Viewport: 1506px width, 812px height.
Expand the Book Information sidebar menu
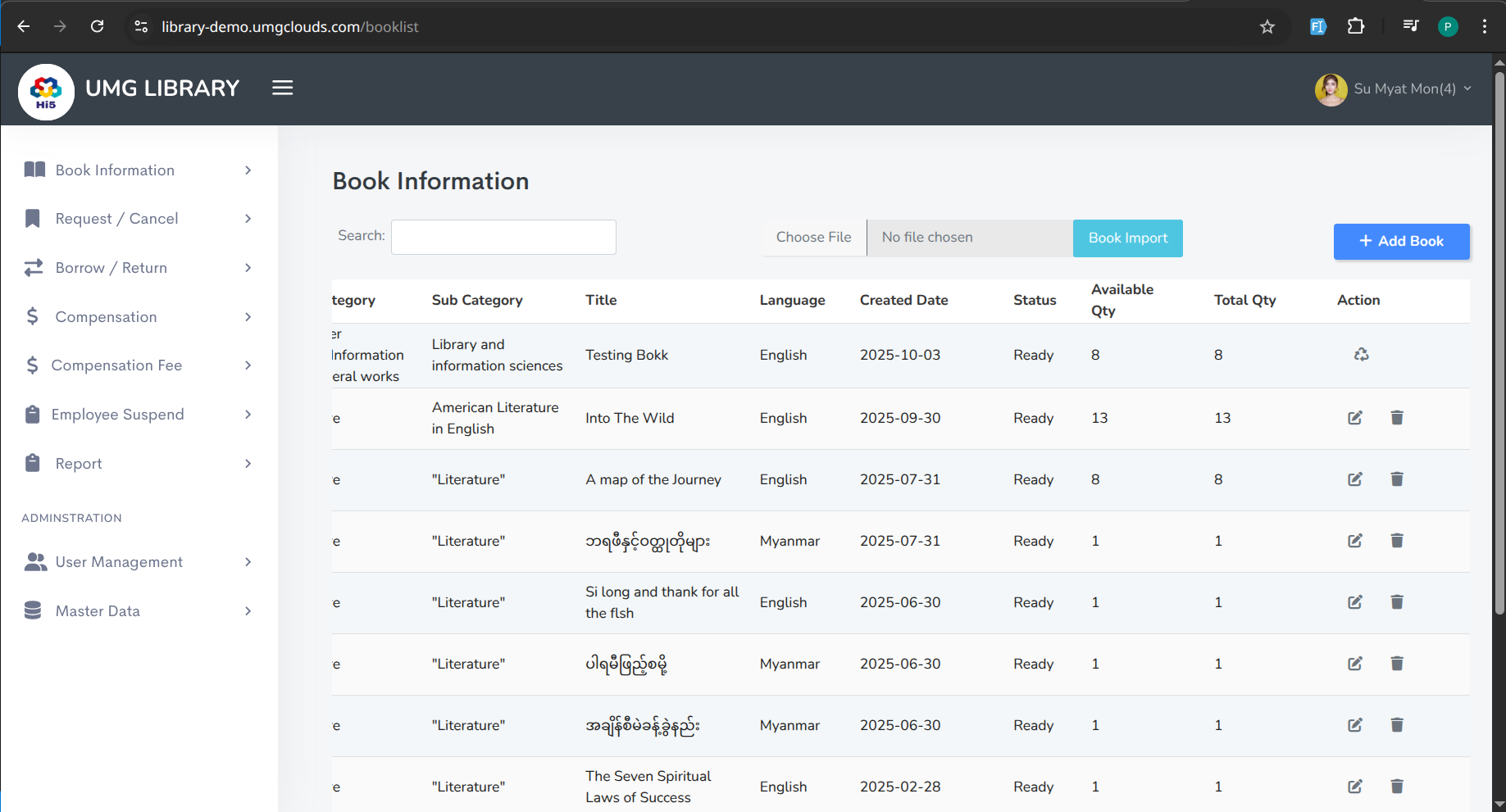pyautogui.click(x=138, y=170)
